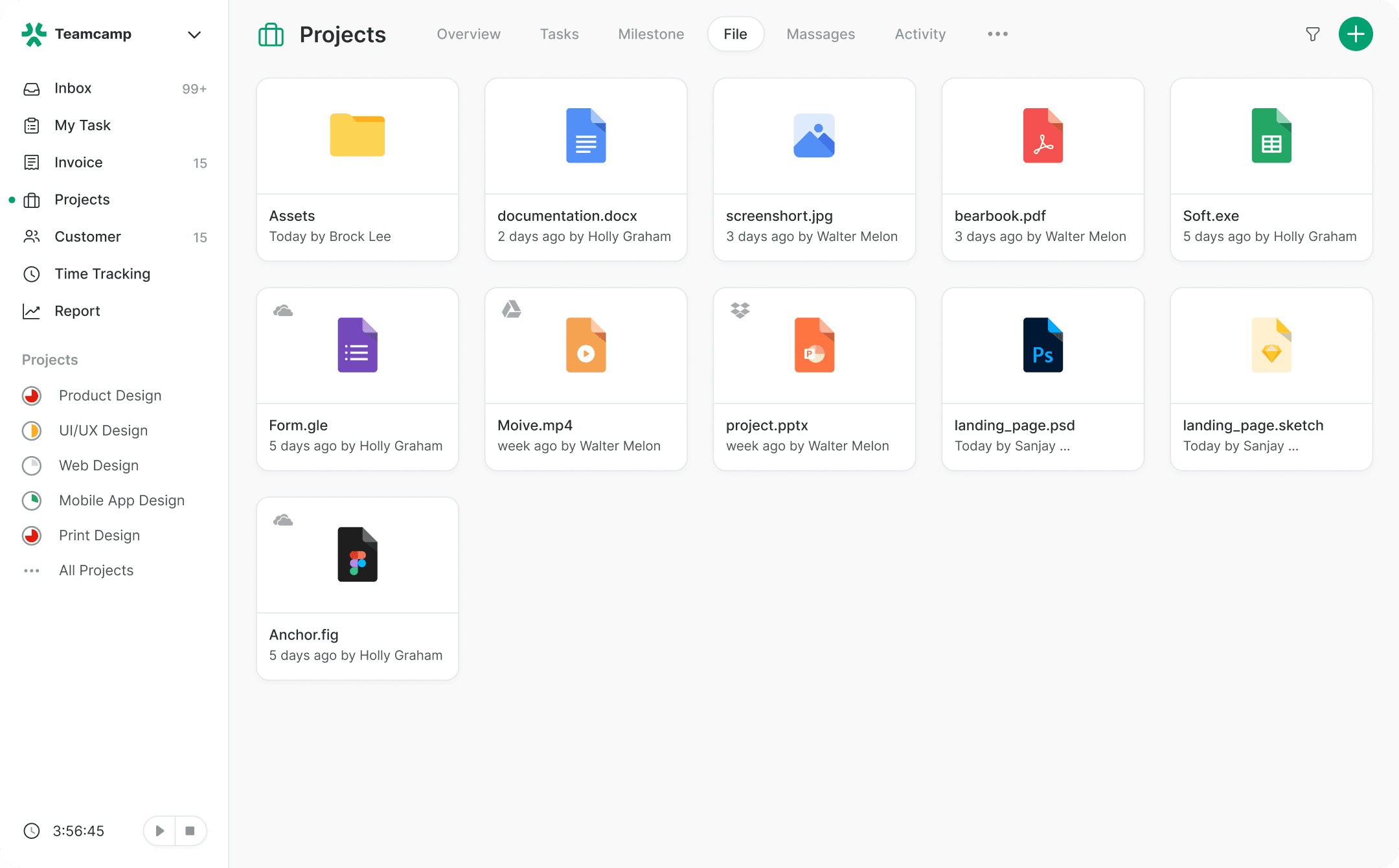Click the Google Drive badge on Moive.mp4
The width and height of the screenshot is (1399, 868).
click(x=512, y=310)
